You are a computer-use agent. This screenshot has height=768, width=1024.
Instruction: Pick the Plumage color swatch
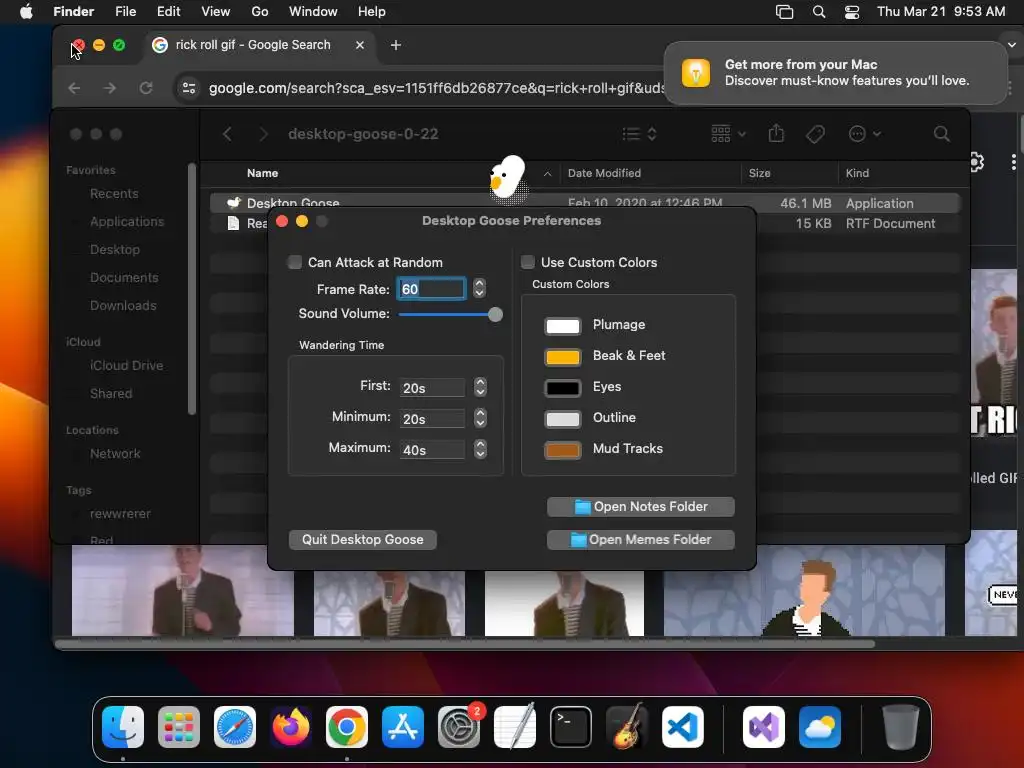[562, 326]
